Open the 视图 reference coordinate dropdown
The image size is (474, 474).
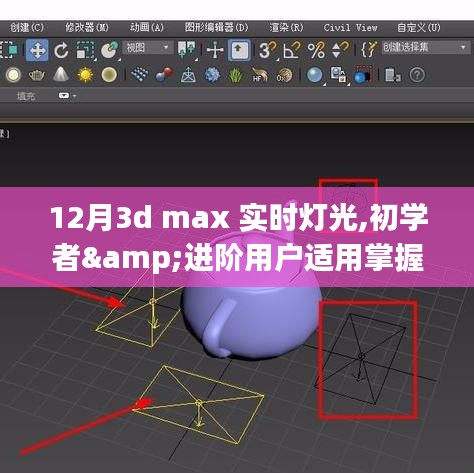pos(148,48)
